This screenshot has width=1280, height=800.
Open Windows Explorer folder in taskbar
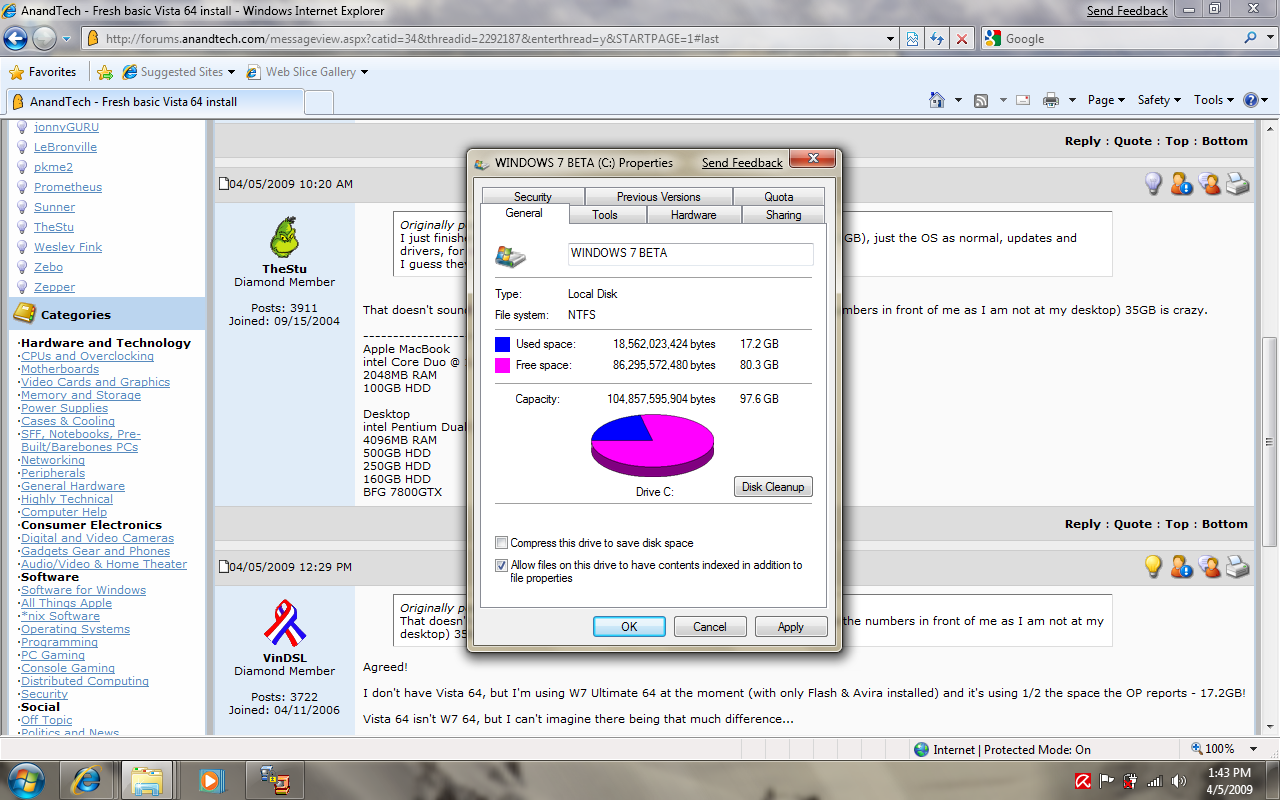[x=148, y=779]
